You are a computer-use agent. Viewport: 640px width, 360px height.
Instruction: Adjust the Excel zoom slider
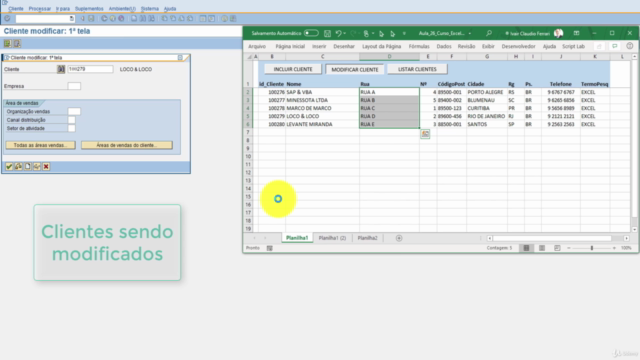pos(591,248)
